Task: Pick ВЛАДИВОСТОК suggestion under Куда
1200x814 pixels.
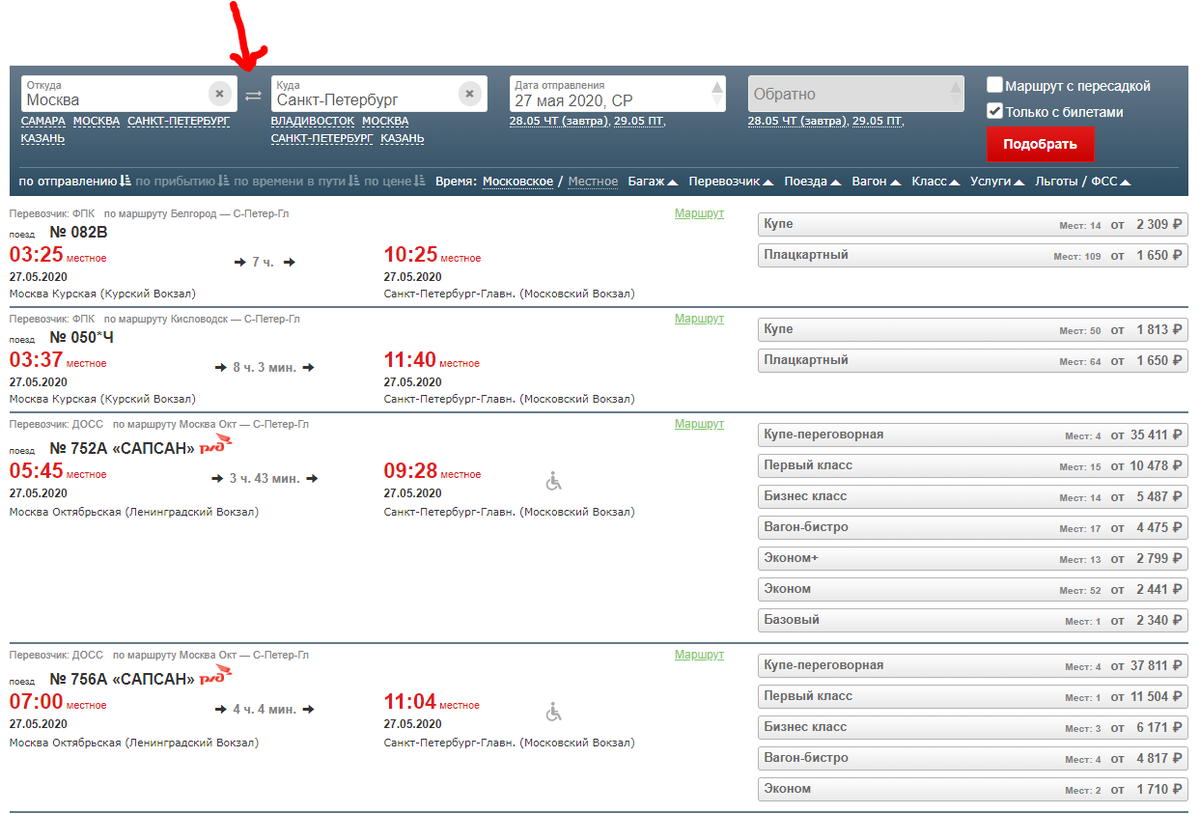Action: 313,121
